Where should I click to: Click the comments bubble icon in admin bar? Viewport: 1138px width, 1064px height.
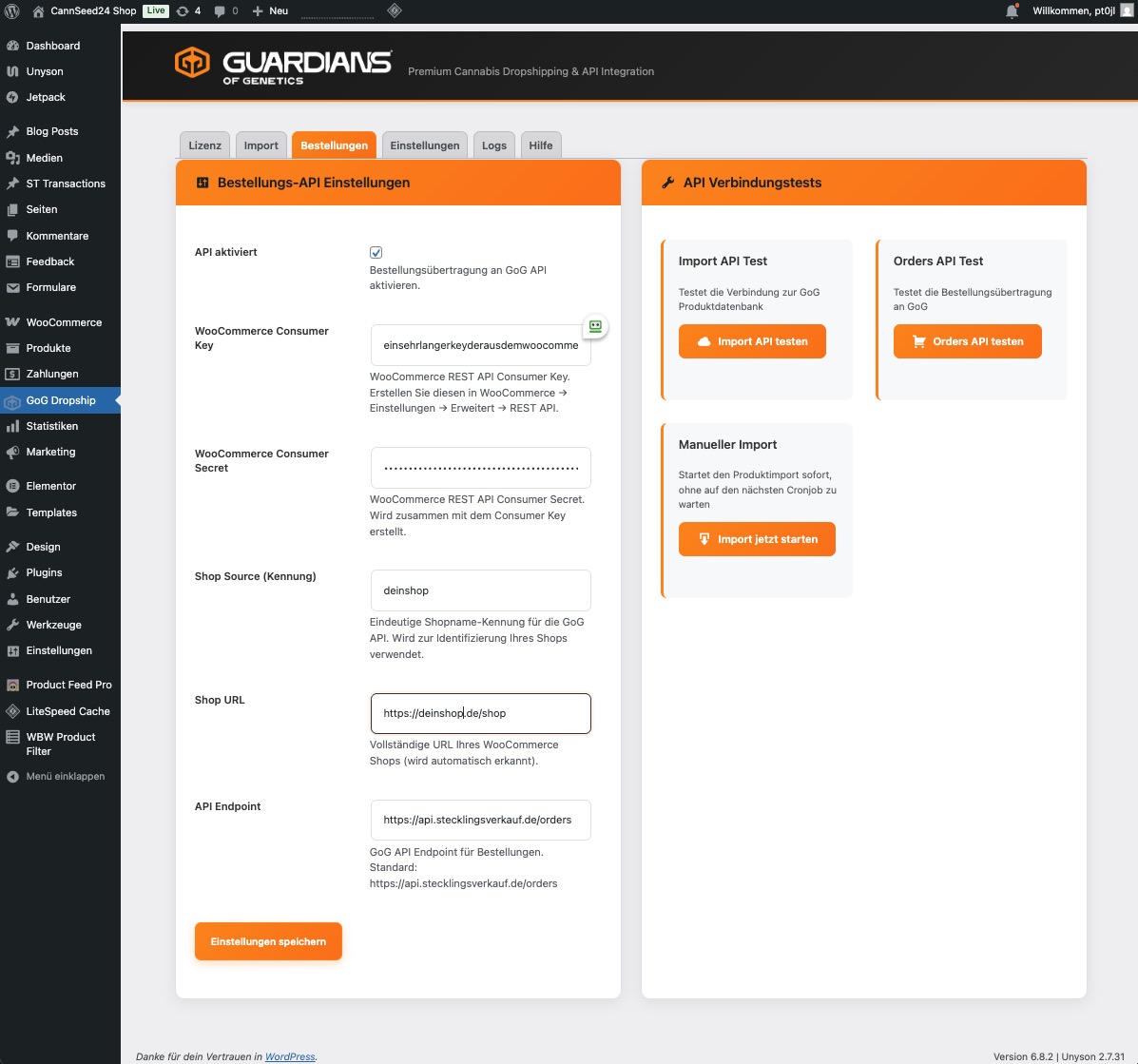[225, 11]
